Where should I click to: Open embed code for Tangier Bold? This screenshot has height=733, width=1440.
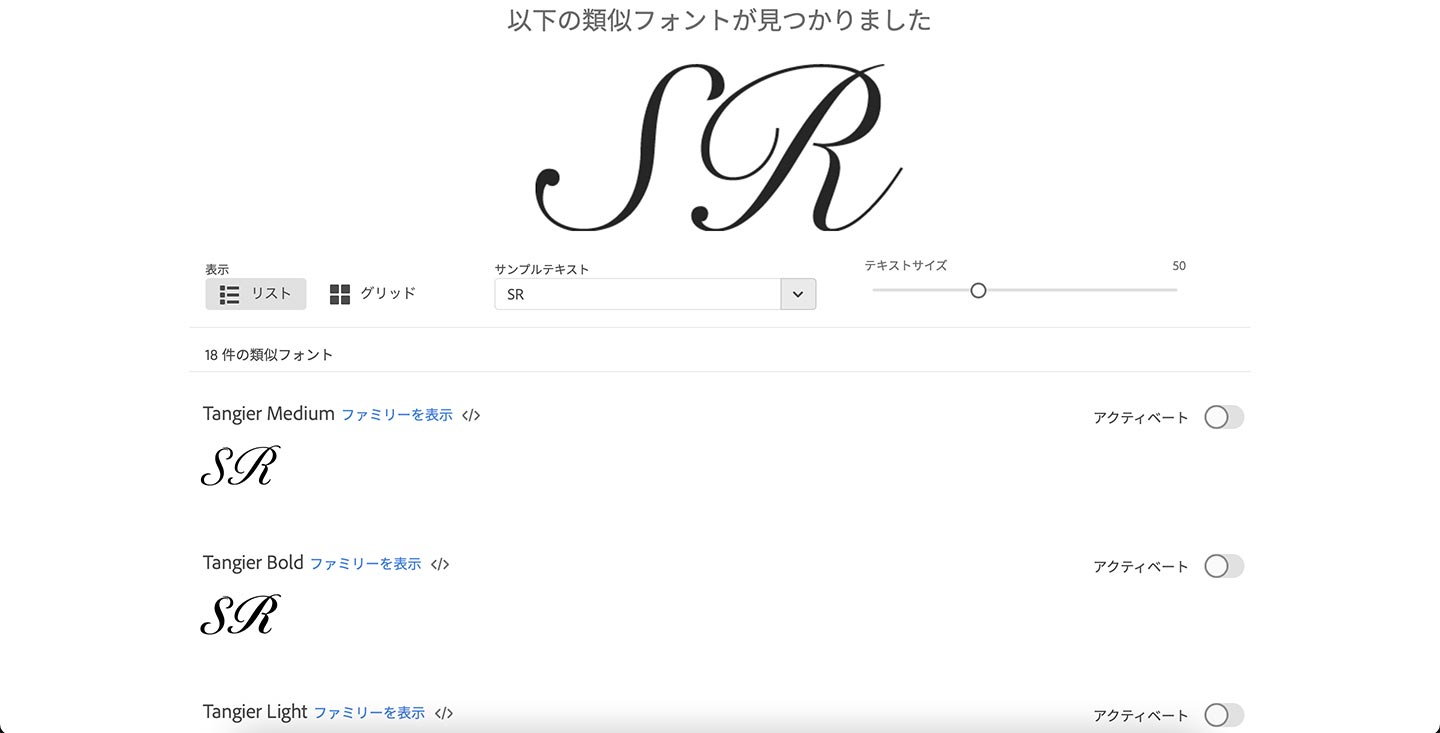coord(440,563)
